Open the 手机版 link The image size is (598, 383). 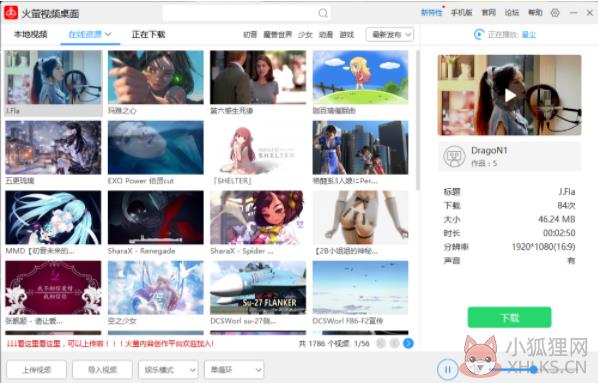461,13
